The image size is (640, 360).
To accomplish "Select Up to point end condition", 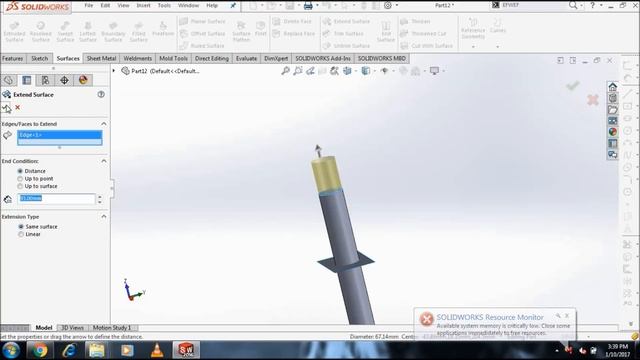I will point(20,179).
